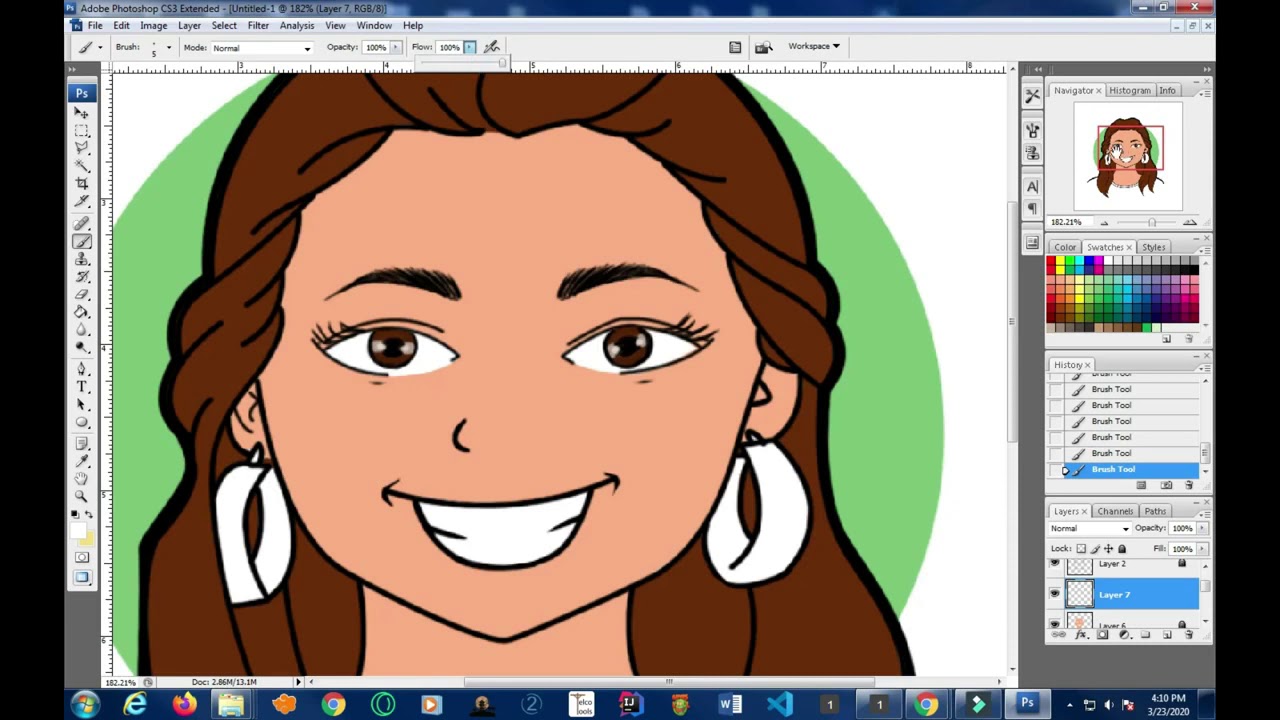The height and width of the screenshot is (720, 1280).
Task: Select the Rectangular Marquee tool
Action: click(x=82, y=131)
